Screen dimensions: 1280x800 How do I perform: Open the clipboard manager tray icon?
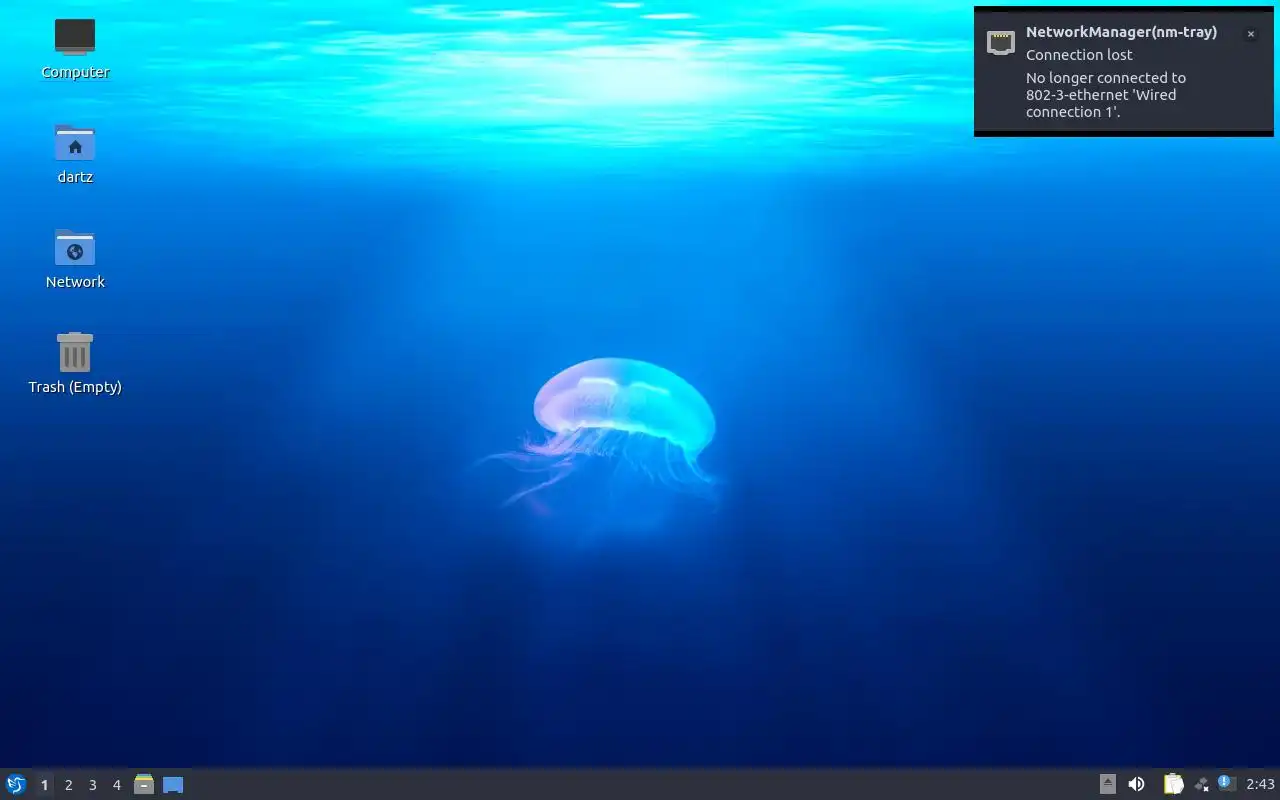(1173, 784)
